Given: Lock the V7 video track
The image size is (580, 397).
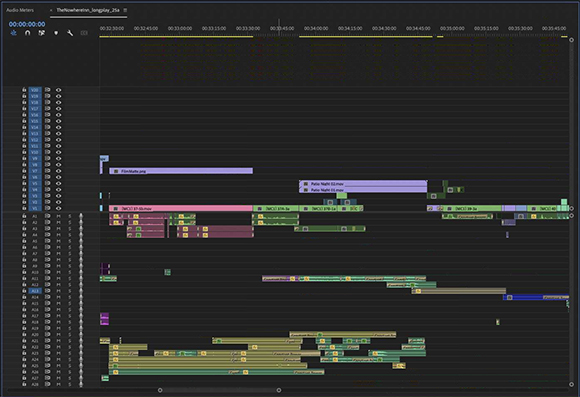Looking at the screenshot, I should tap(24, 171).
